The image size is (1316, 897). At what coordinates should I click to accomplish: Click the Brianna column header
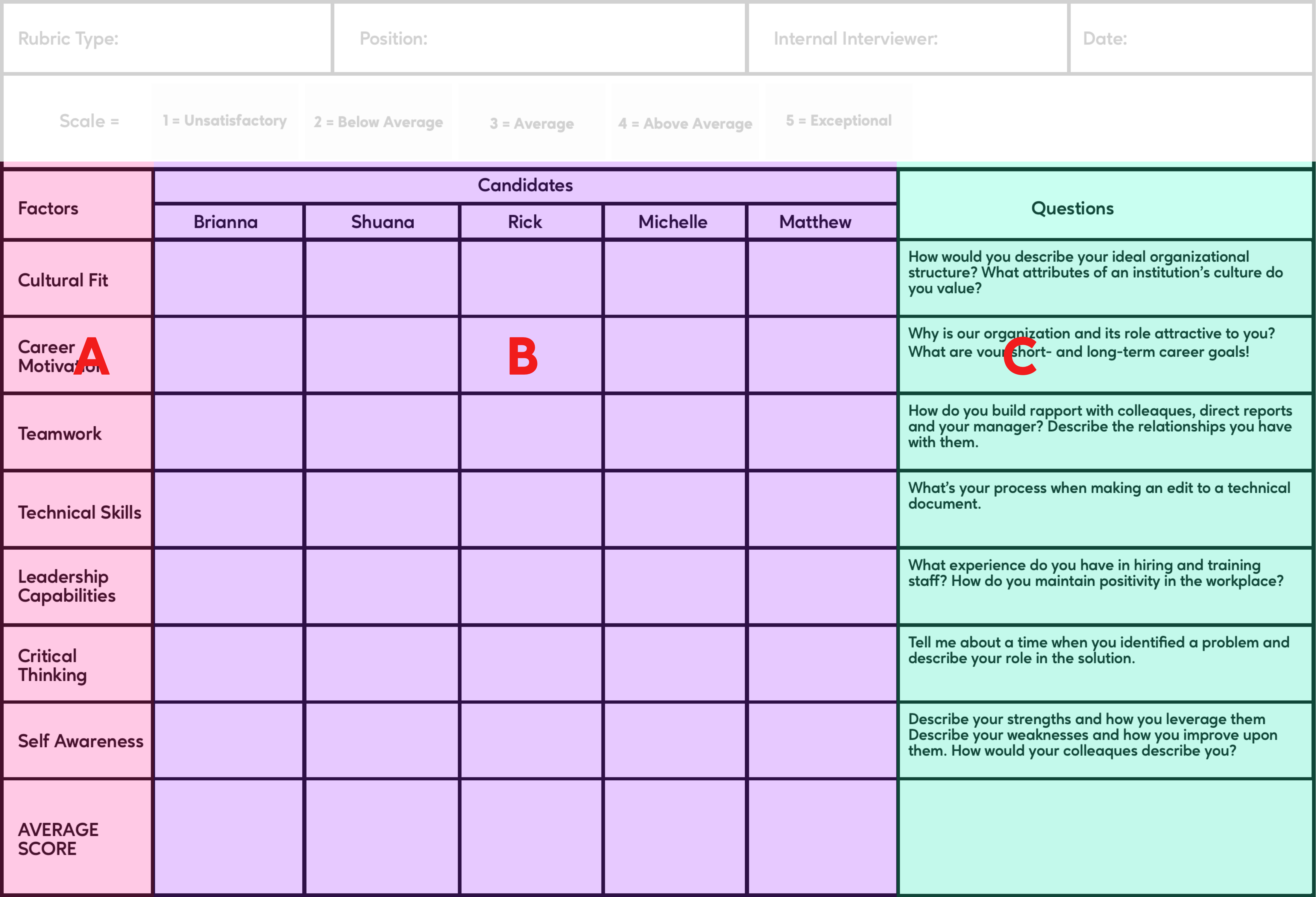[x=226, y=222]
